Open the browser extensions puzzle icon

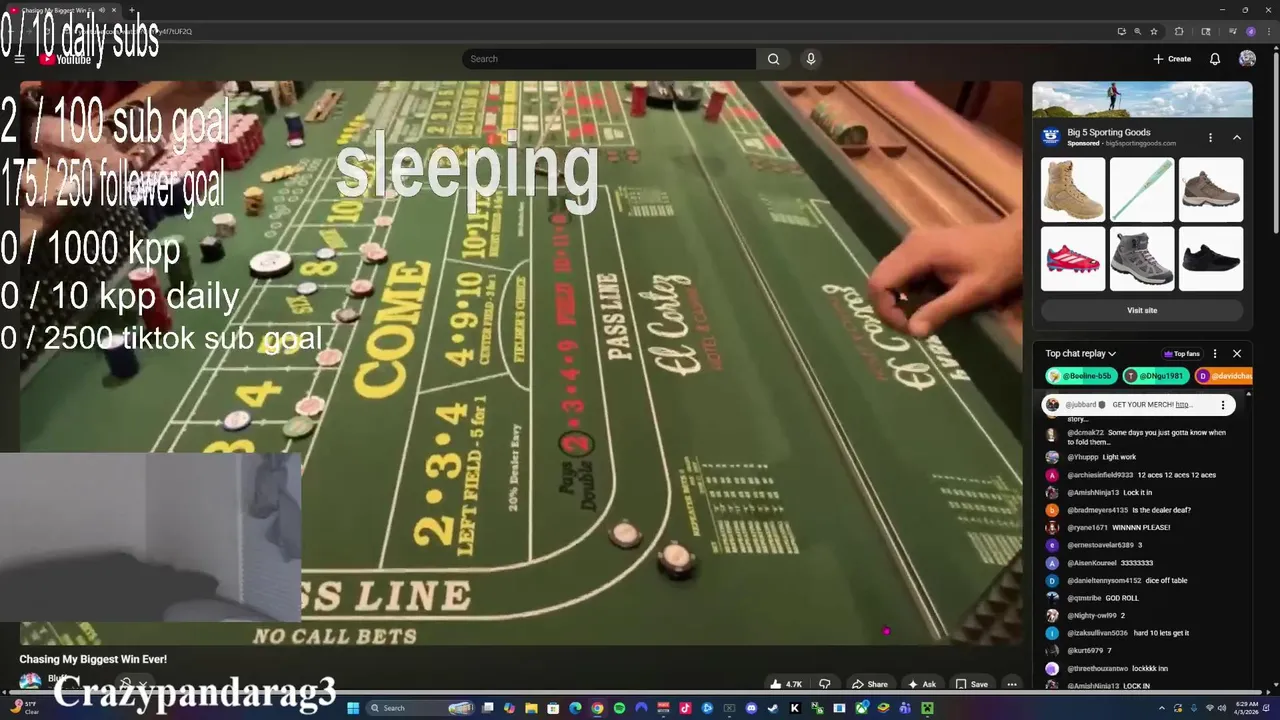[1179, 31]
